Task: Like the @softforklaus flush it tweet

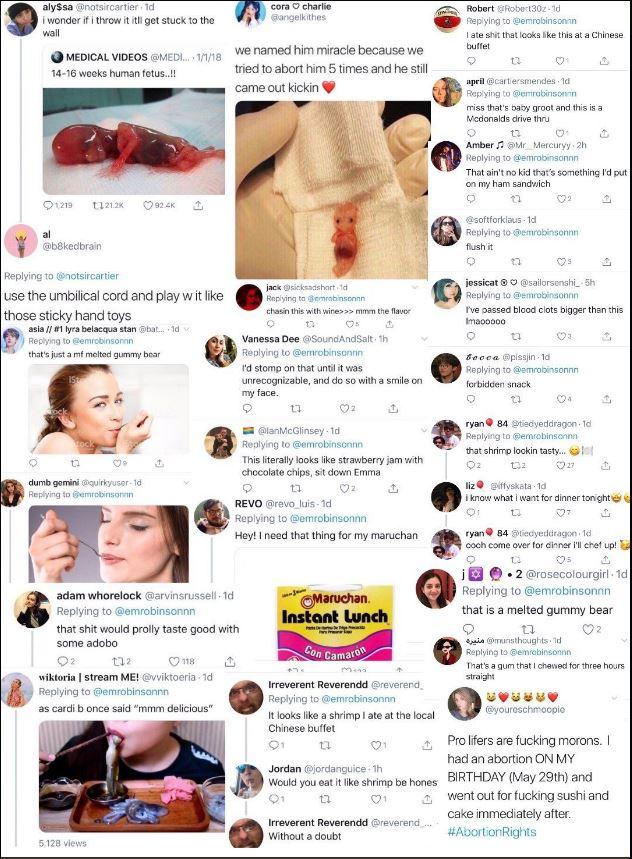Action: coord(564,262)
